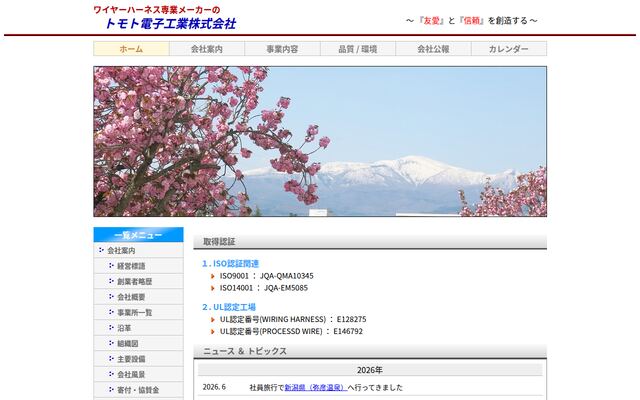Click the dotted bullet icon beside 経営標語
Viewport: 640px width, 400px height.
tap(111, 265)
